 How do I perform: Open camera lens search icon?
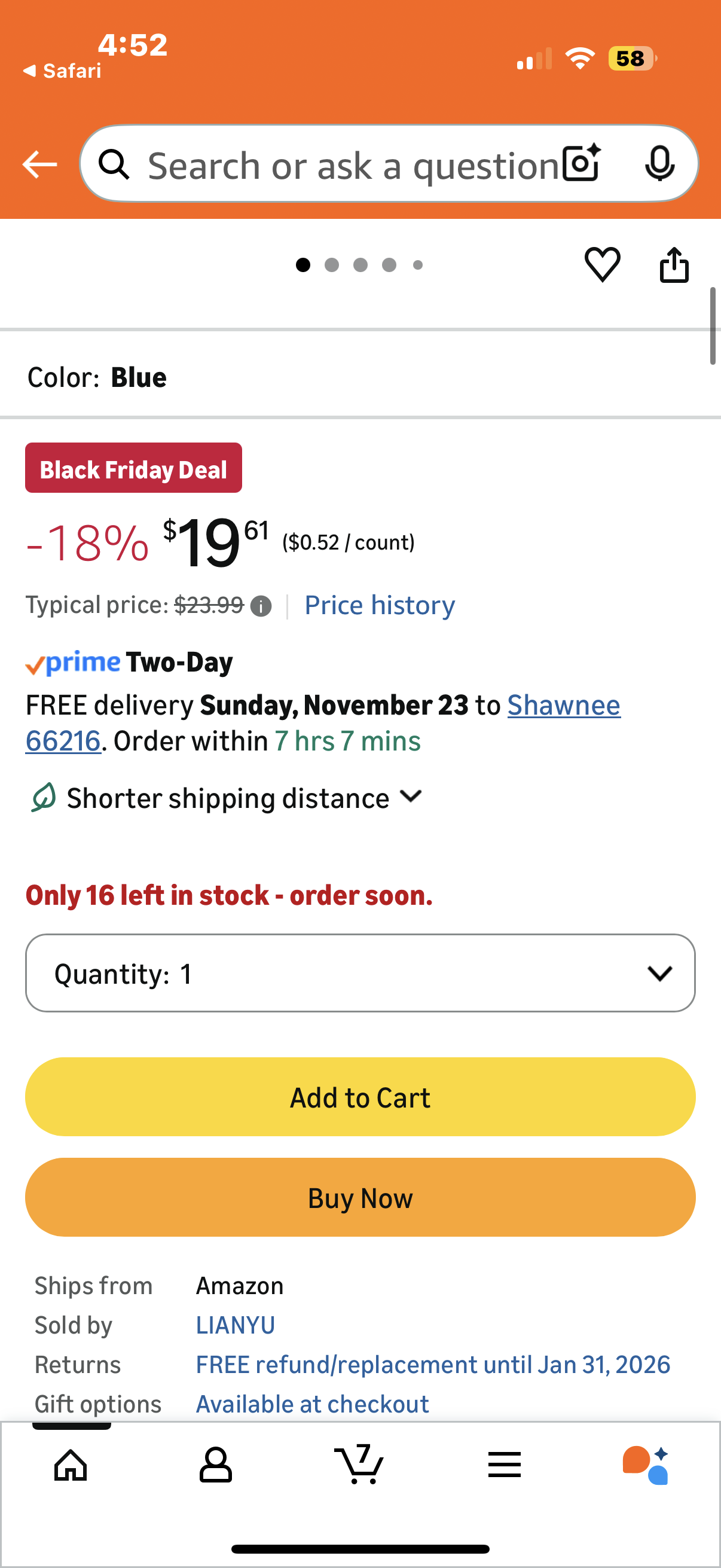[581, 163]
